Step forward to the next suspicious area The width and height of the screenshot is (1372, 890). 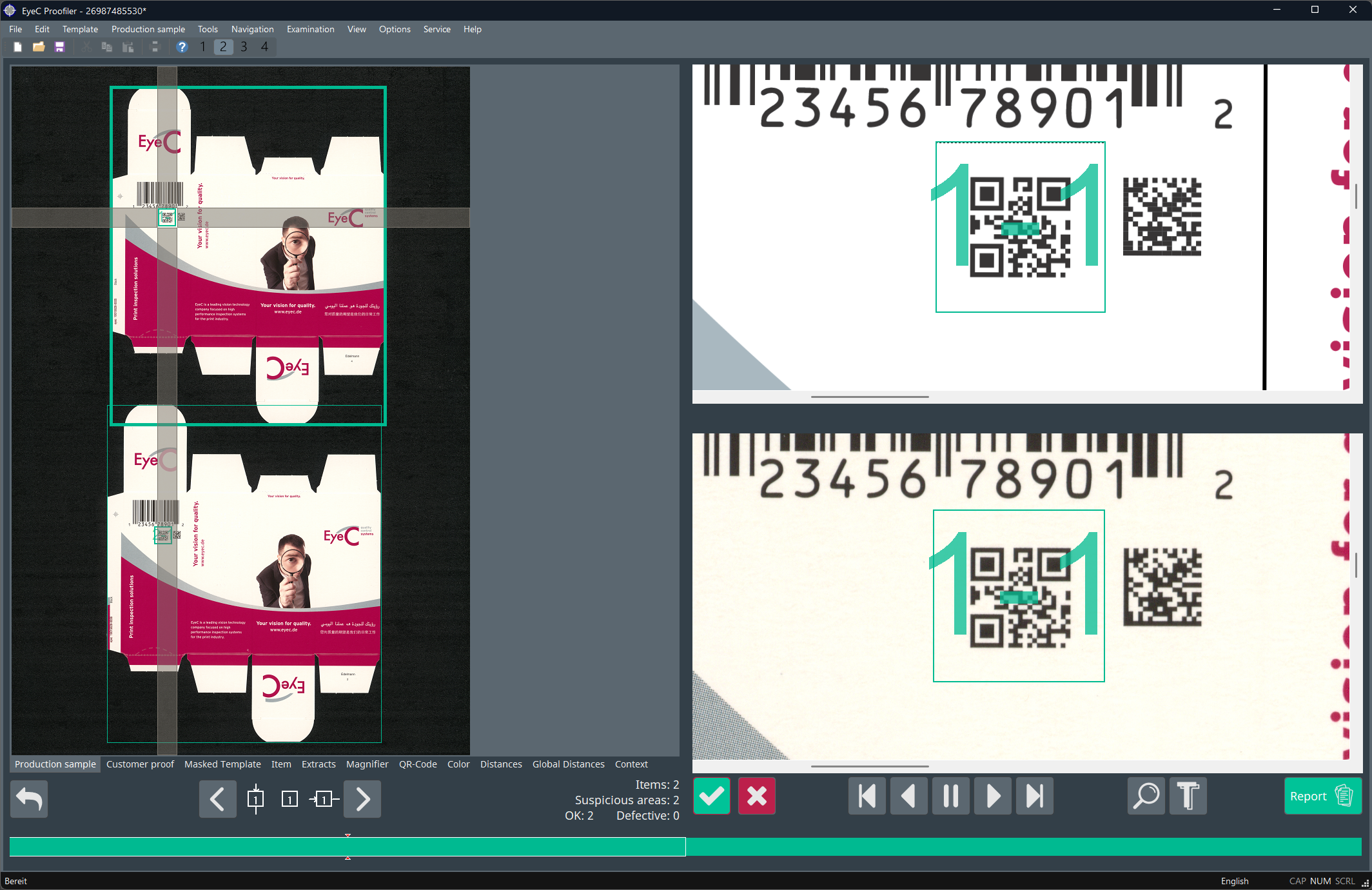pyautogui.click(x=993, y=796)
